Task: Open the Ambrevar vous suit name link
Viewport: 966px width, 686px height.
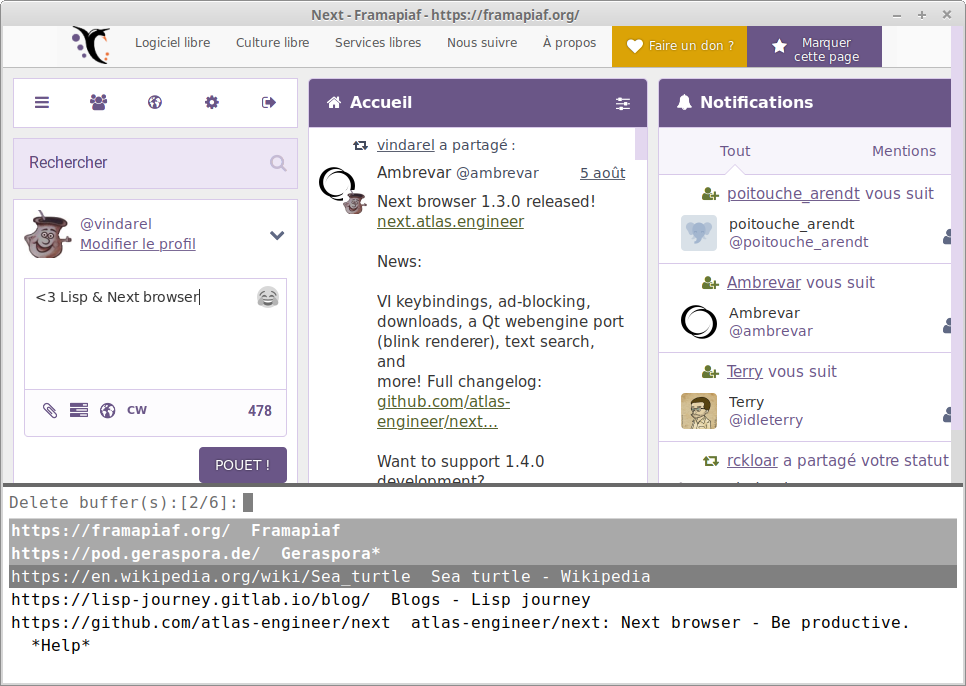Action: coord(765,283)
